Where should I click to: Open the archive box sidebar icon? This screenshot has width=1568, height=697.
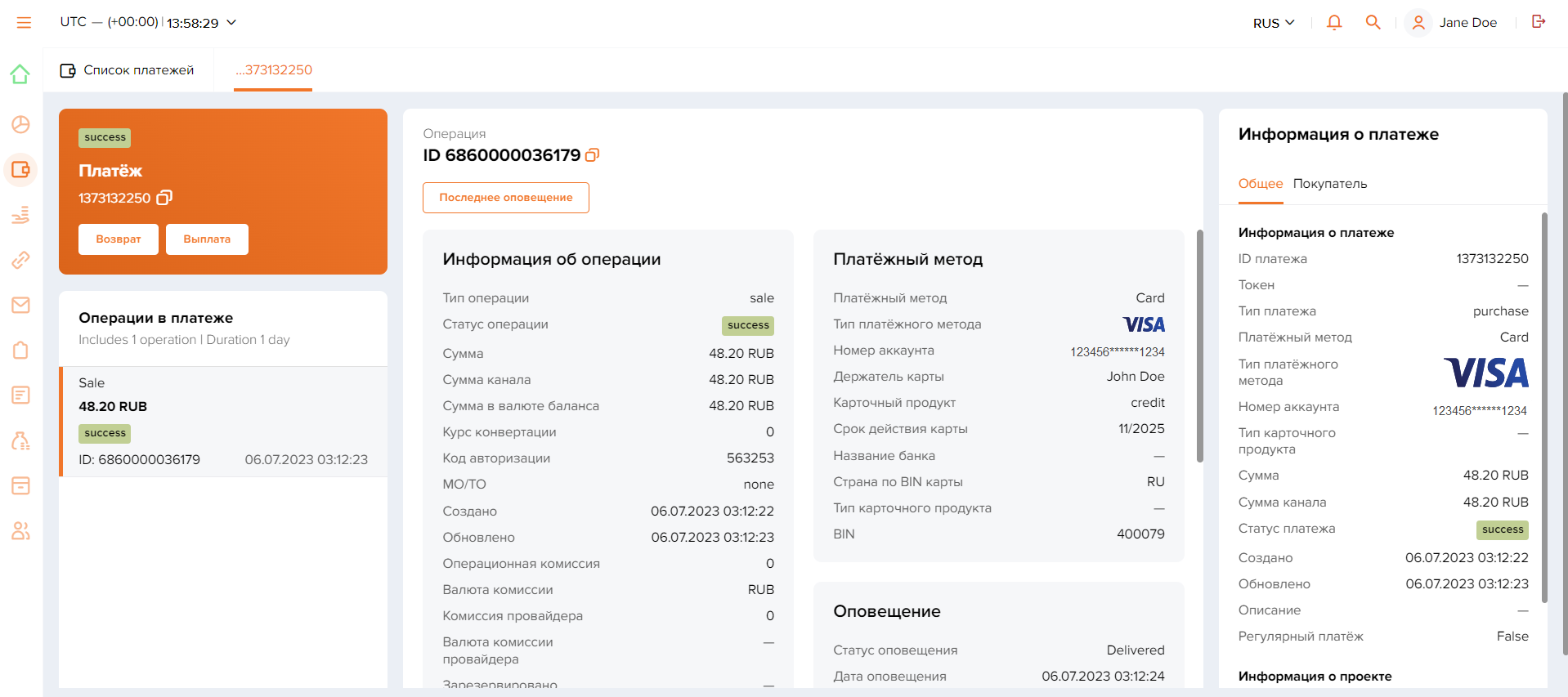click(x=20, y=485)
